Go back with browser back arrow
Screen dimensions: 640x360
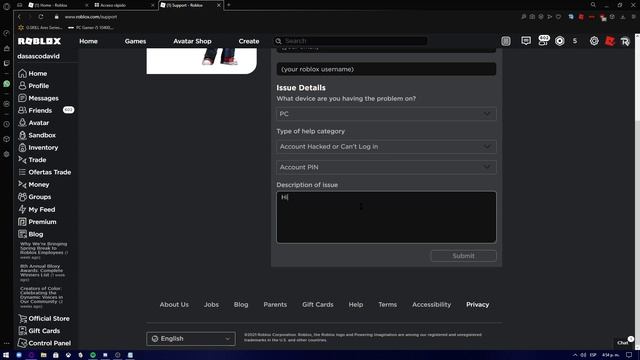tap(19, 17)
